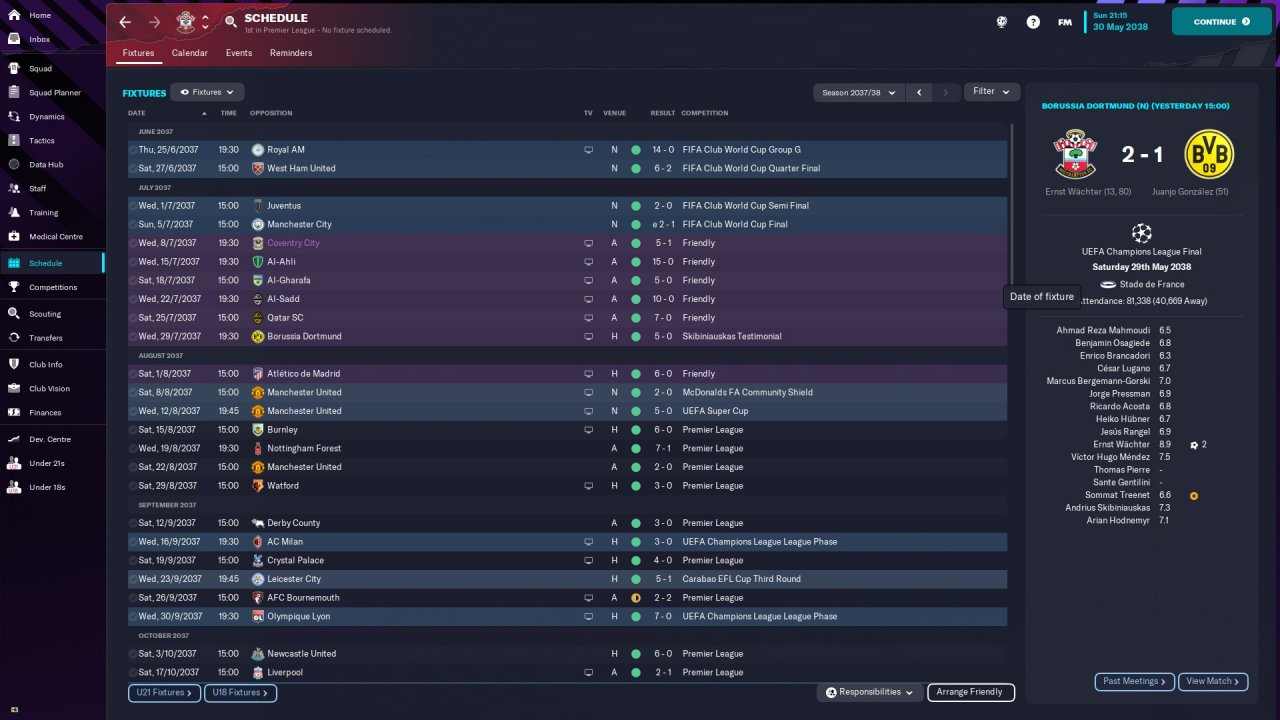Click the Continue button

pyautogui.click(x=1221, y=22)
